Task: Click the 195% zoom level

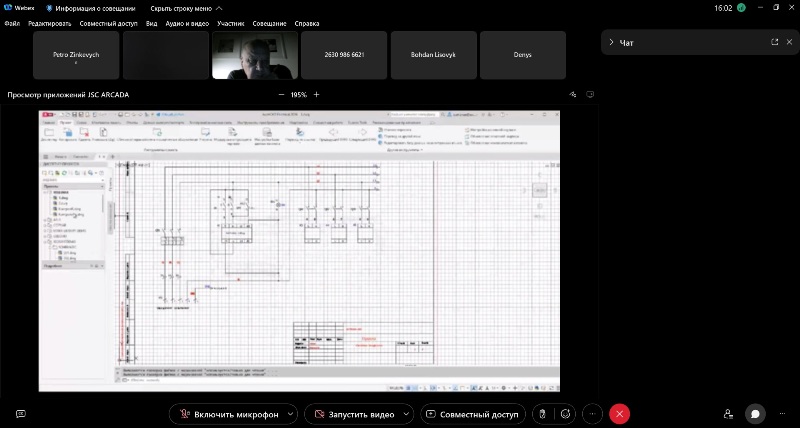Action: point(298,95)
